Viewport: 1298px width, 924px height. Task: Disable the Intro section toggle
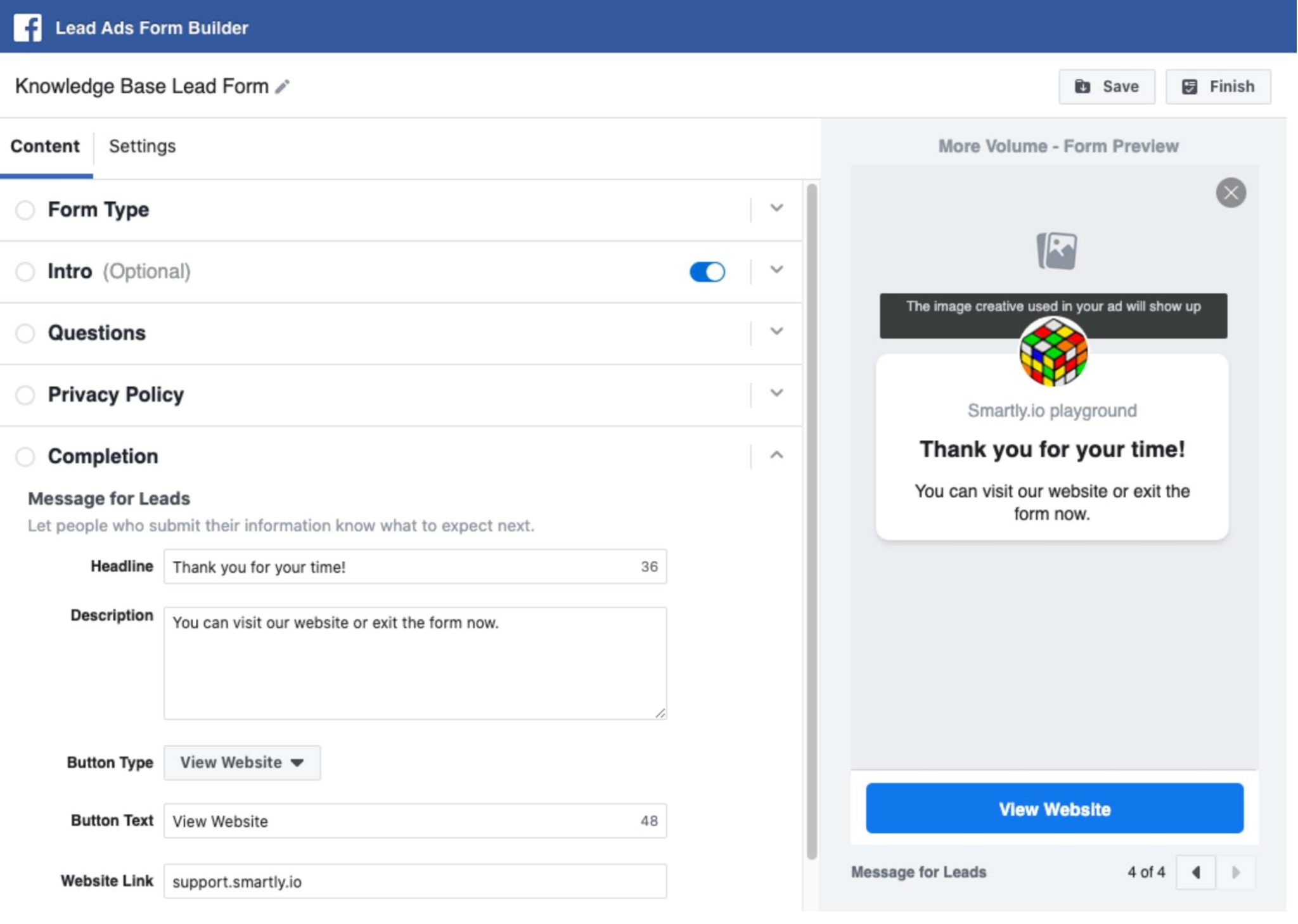click(705, 271)
